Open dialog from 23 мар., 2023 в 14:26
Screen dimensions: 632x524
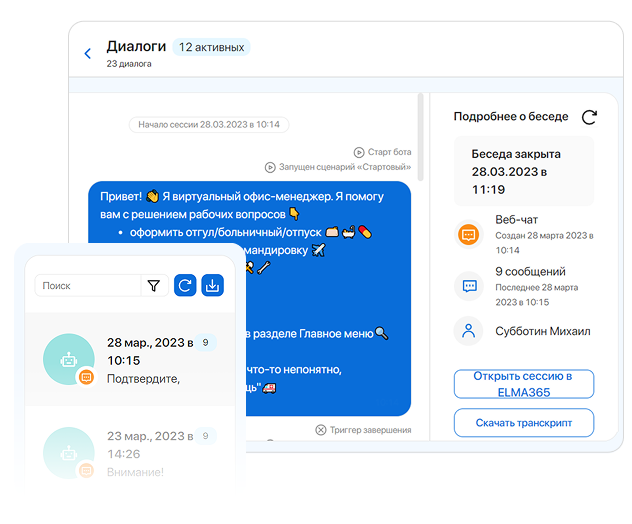coord(130,453)
